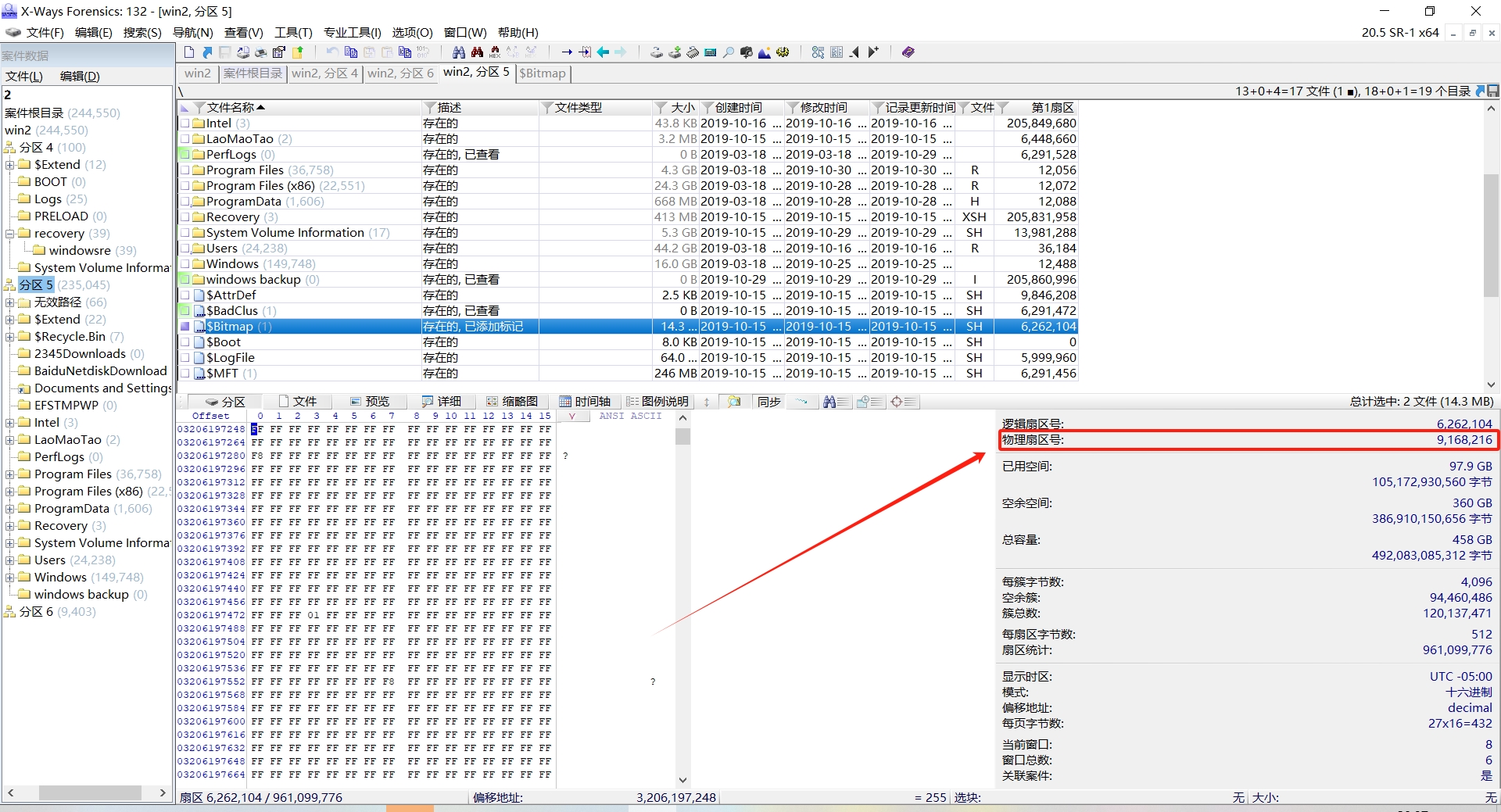This screenshot has height=812, width=1501.
Task: Click the Copy block toolbar icon
Action: tap(350, 52)
